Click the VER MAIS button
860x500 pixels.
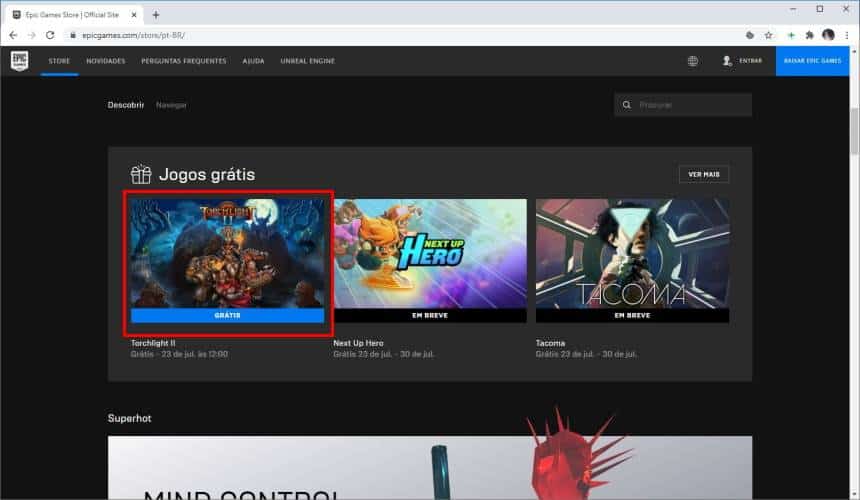[704, 174]
